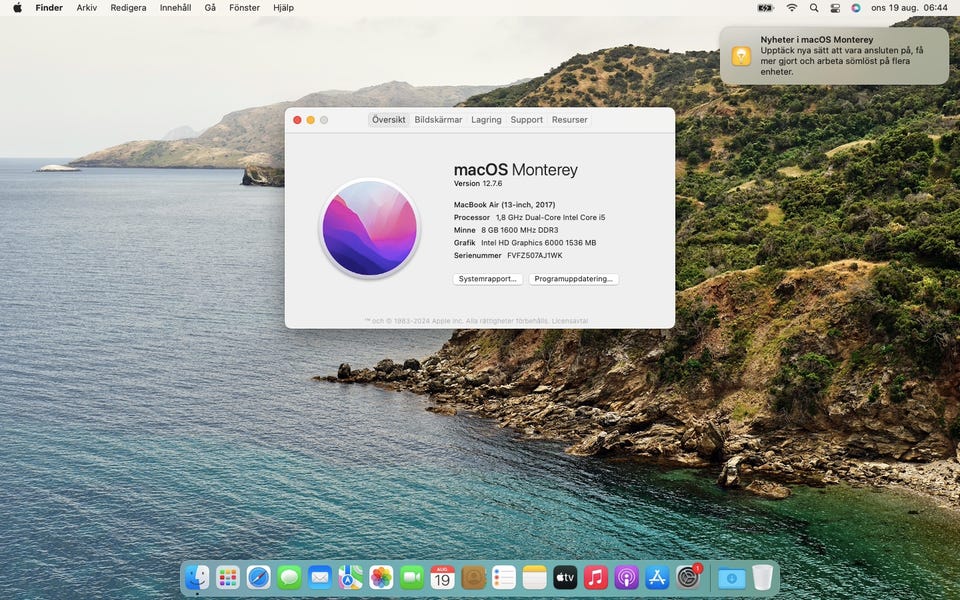This screenshot has width=960, height=600.
Task: Open the Music app in the Dock
Action: coord(595,577)
